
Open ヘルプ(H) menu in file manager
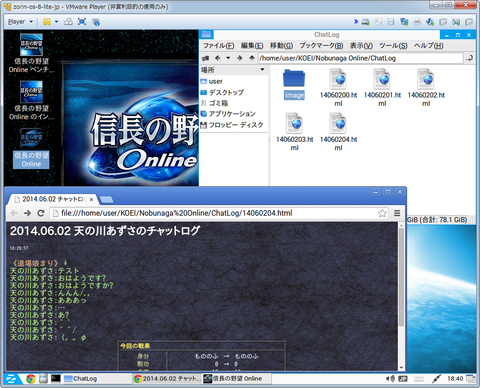tap(429, 46)
